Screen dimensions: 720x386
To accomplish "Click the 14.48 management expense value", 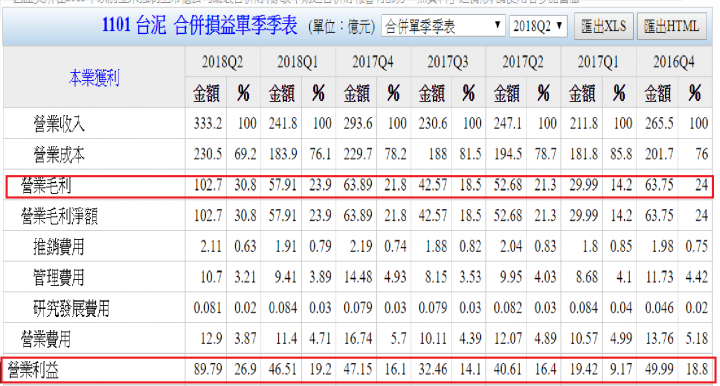I will click(x=358, y=277).
